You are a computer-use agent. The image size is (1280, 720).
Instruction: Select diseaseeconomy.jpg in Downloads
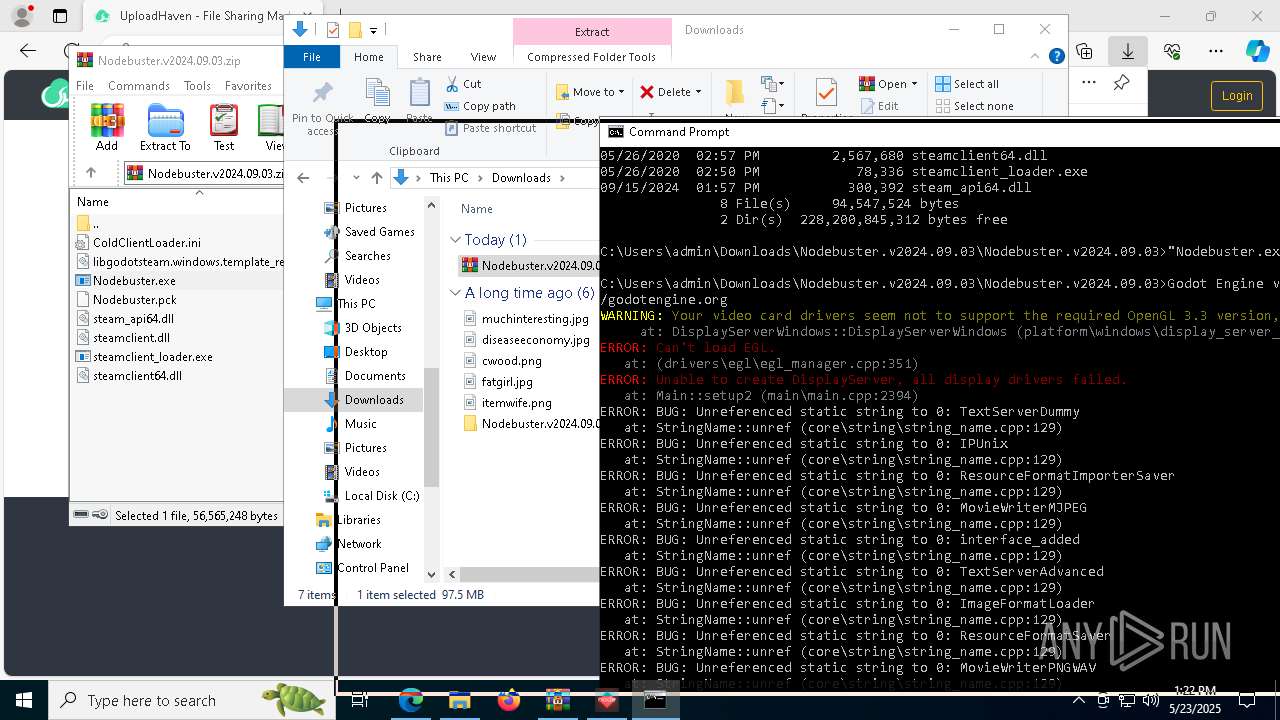pos(526,340)
